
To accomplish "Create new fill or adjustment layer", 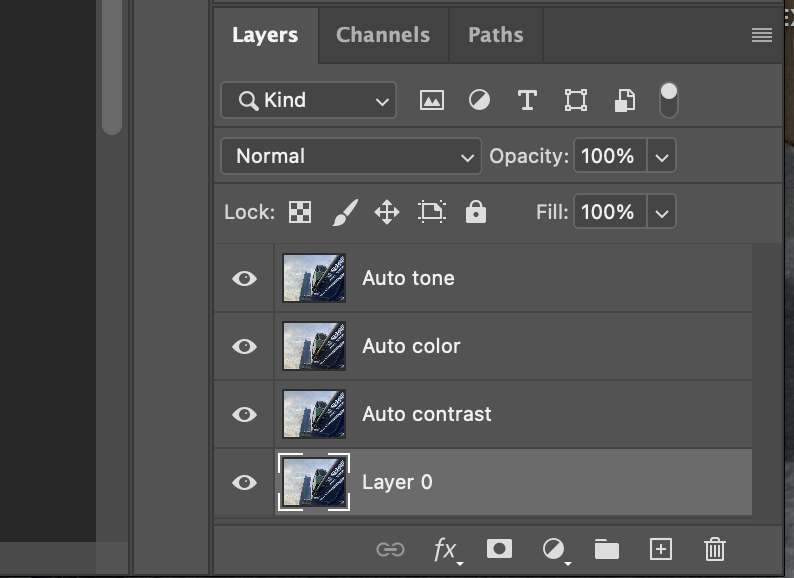I will (555, 550).
